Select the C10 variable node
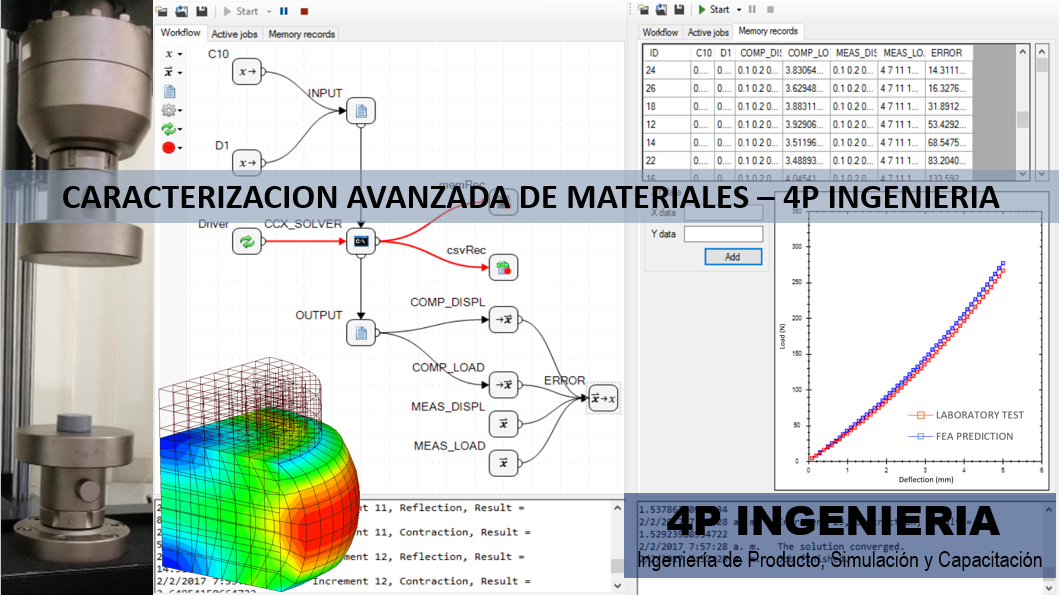 (x=247, y=72)
